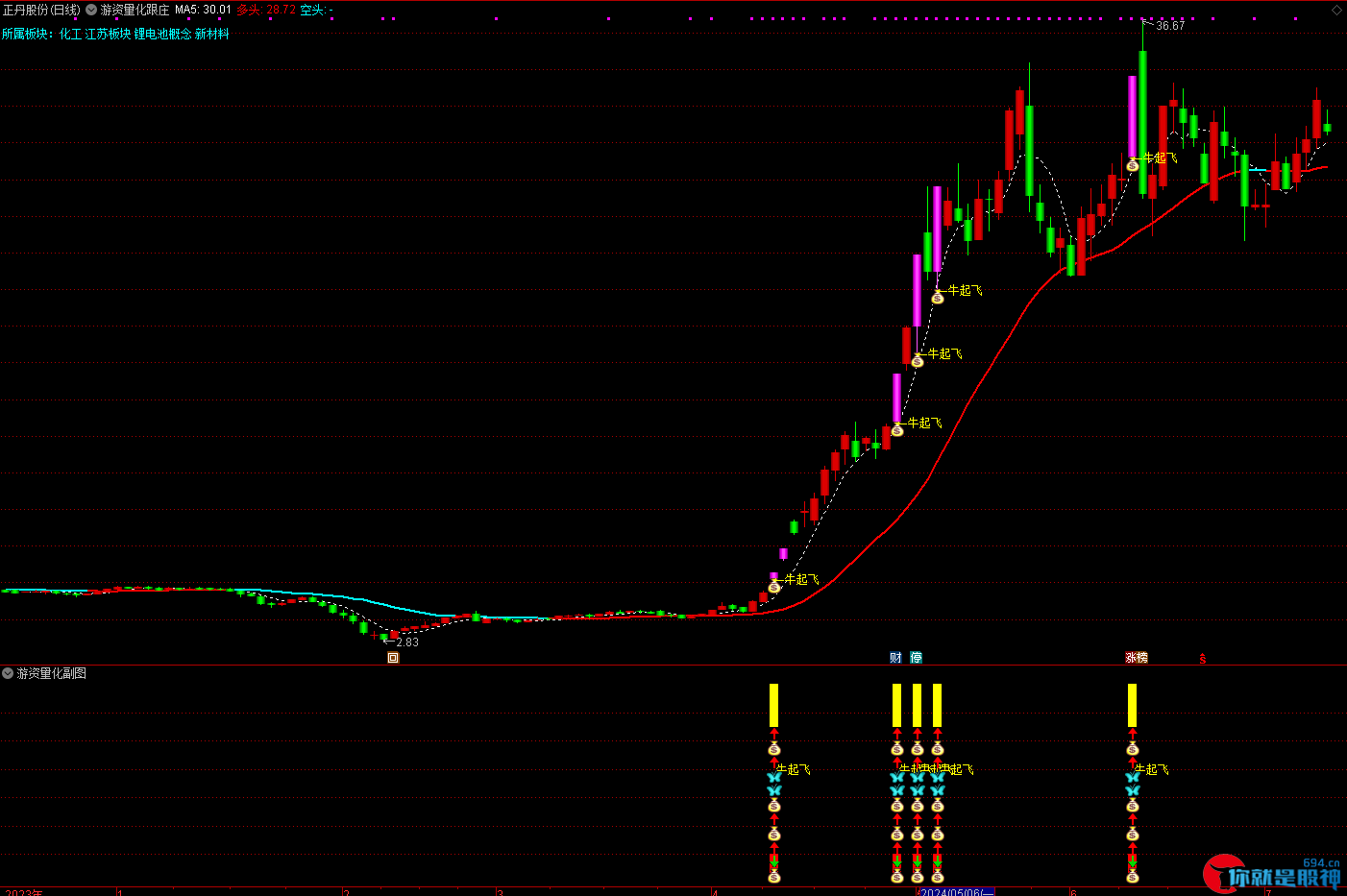Open the 财 financial report marker

(895, 658)
